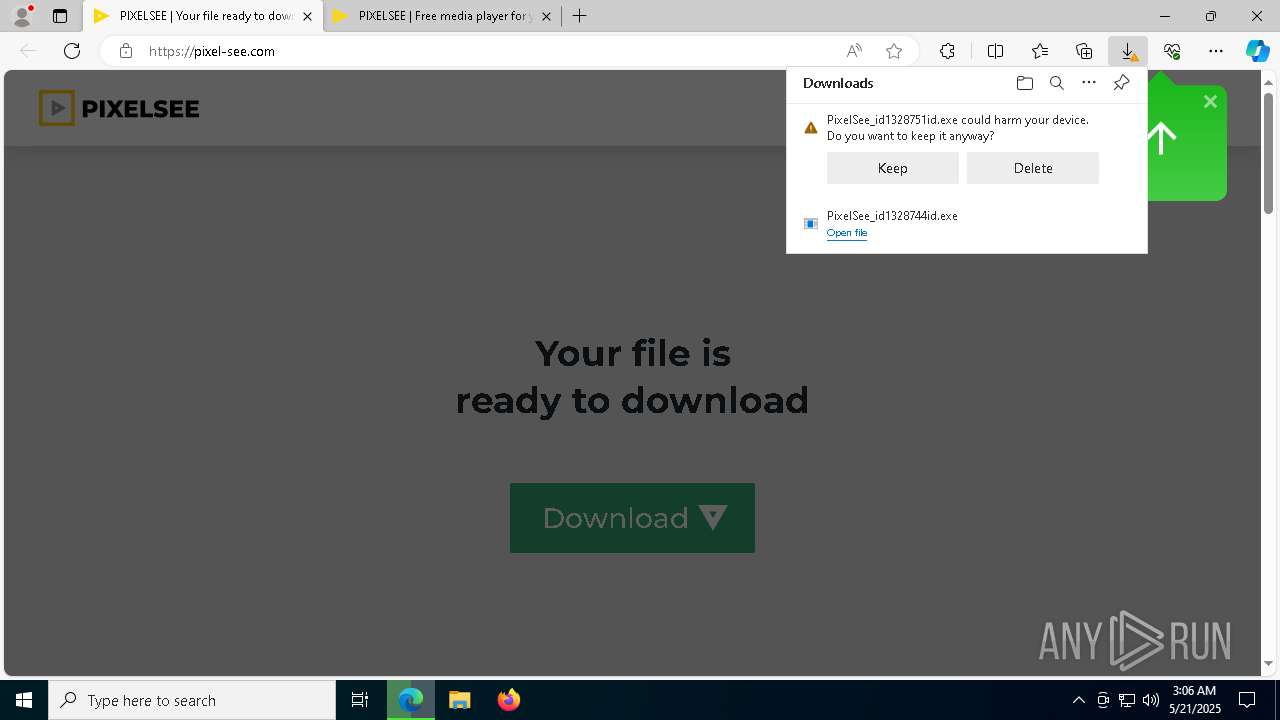Close the green arrow popup
Image resolution: width=1280 pixels, height=720 pixels.
1210,101
